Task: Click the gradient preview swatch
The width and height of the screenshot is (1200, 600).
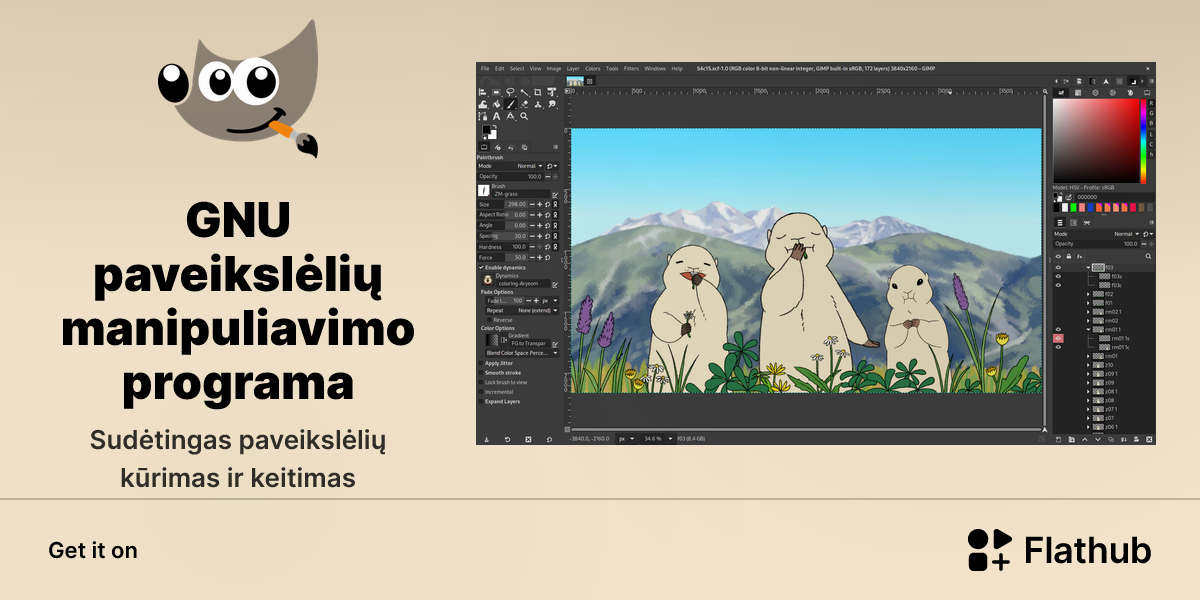Action: pos(492,340)
